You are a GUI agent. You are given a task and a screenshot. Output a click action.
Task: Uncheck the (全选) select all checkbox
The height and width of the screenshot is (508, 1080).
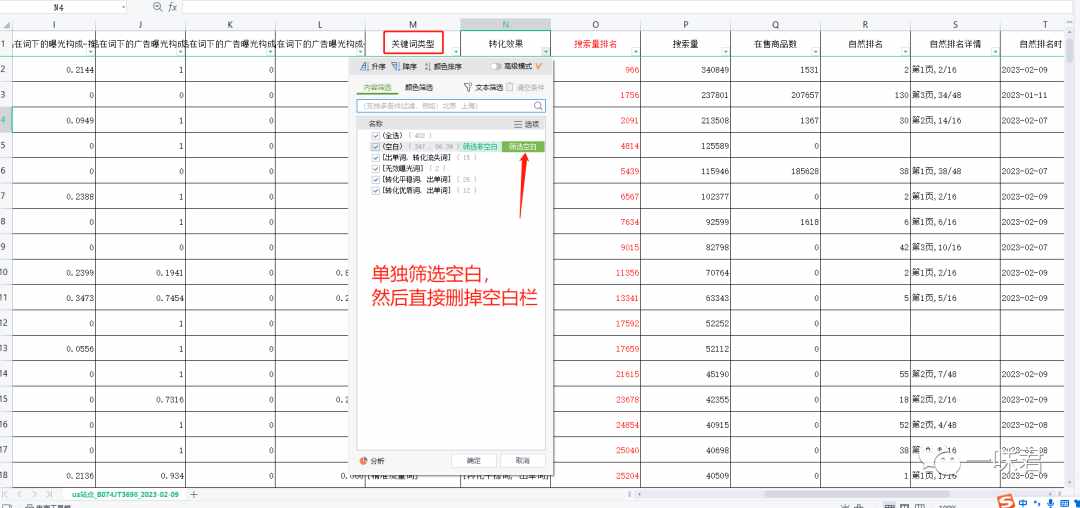click(375, 136)
